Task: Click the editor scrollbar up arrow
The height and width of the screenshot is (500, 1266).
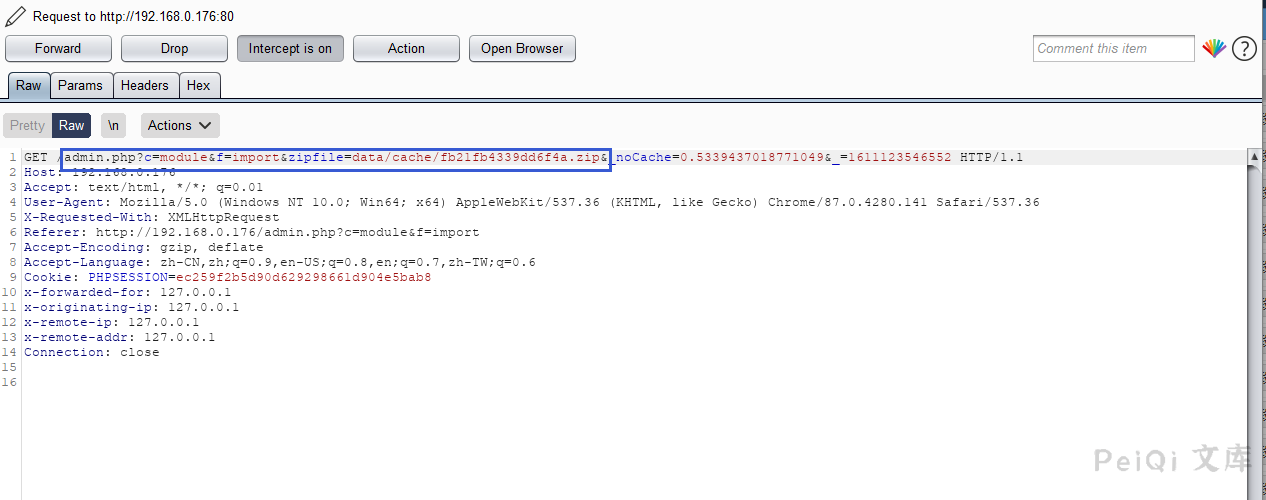Action: [x=1254, y=157]
